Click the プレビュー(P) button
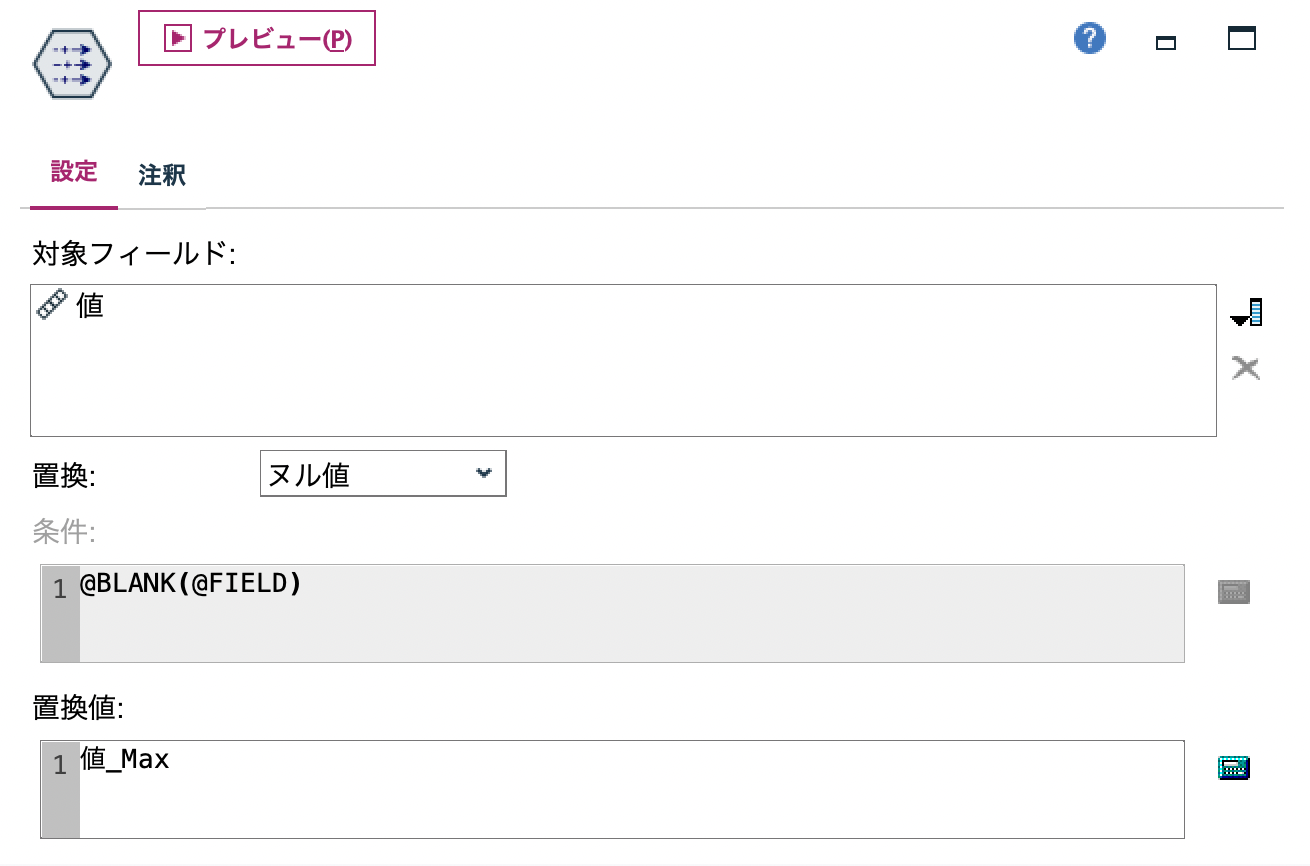 tap(256, 38)
